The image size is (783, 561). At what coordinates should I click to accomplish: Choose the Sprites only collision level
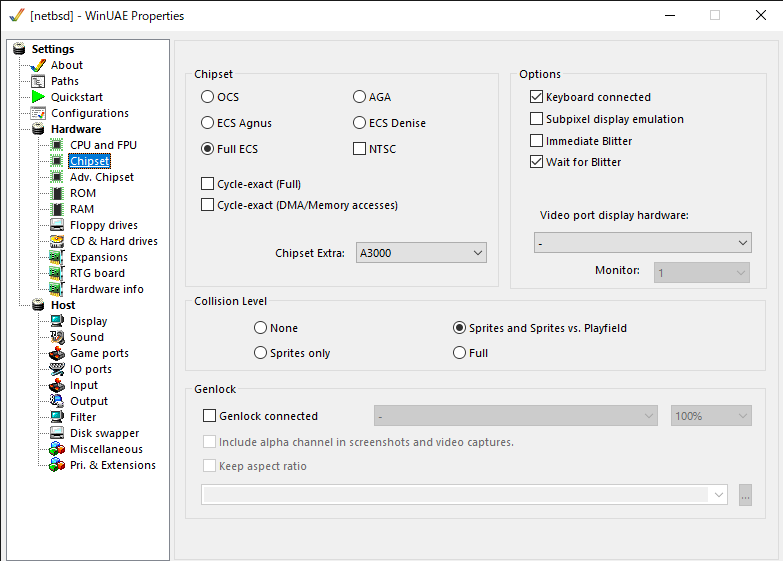point(261,353)
